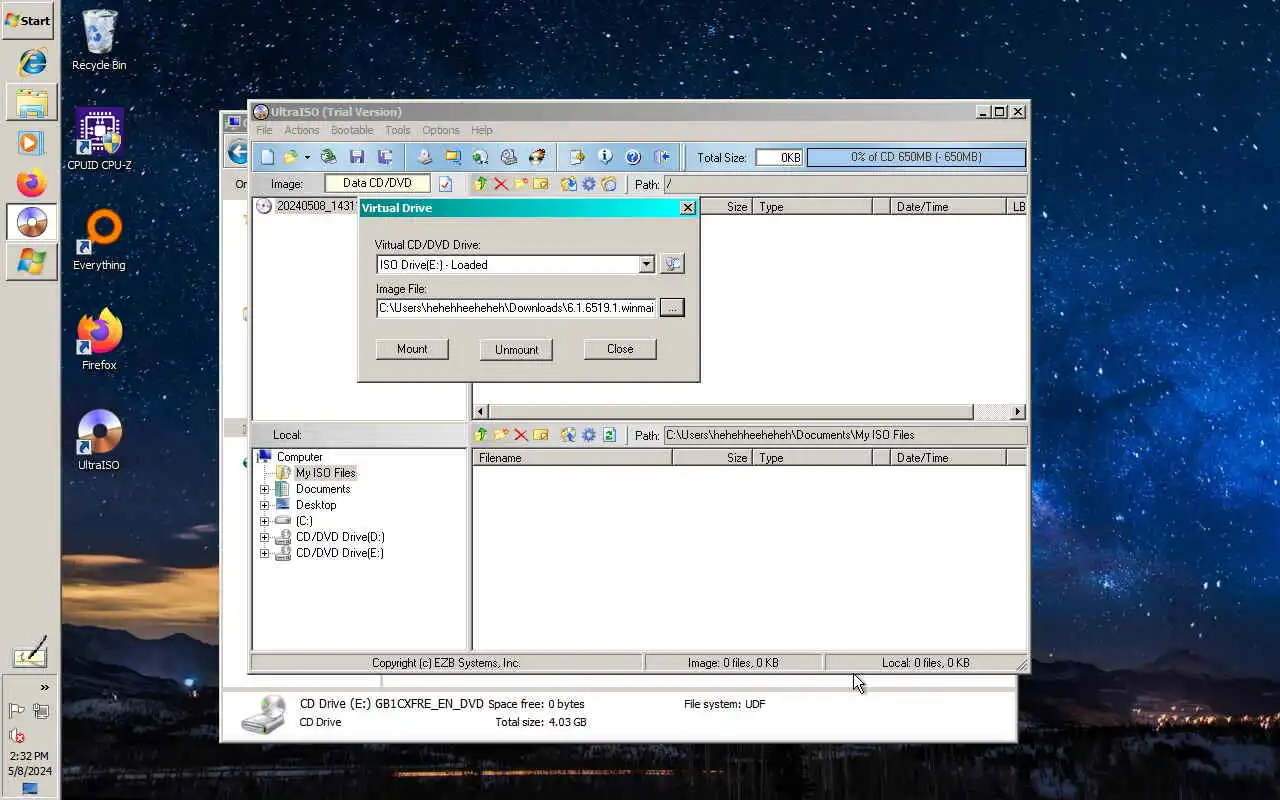Click the drive icon button beside ISO Drive dropdown

click(673, 264)
